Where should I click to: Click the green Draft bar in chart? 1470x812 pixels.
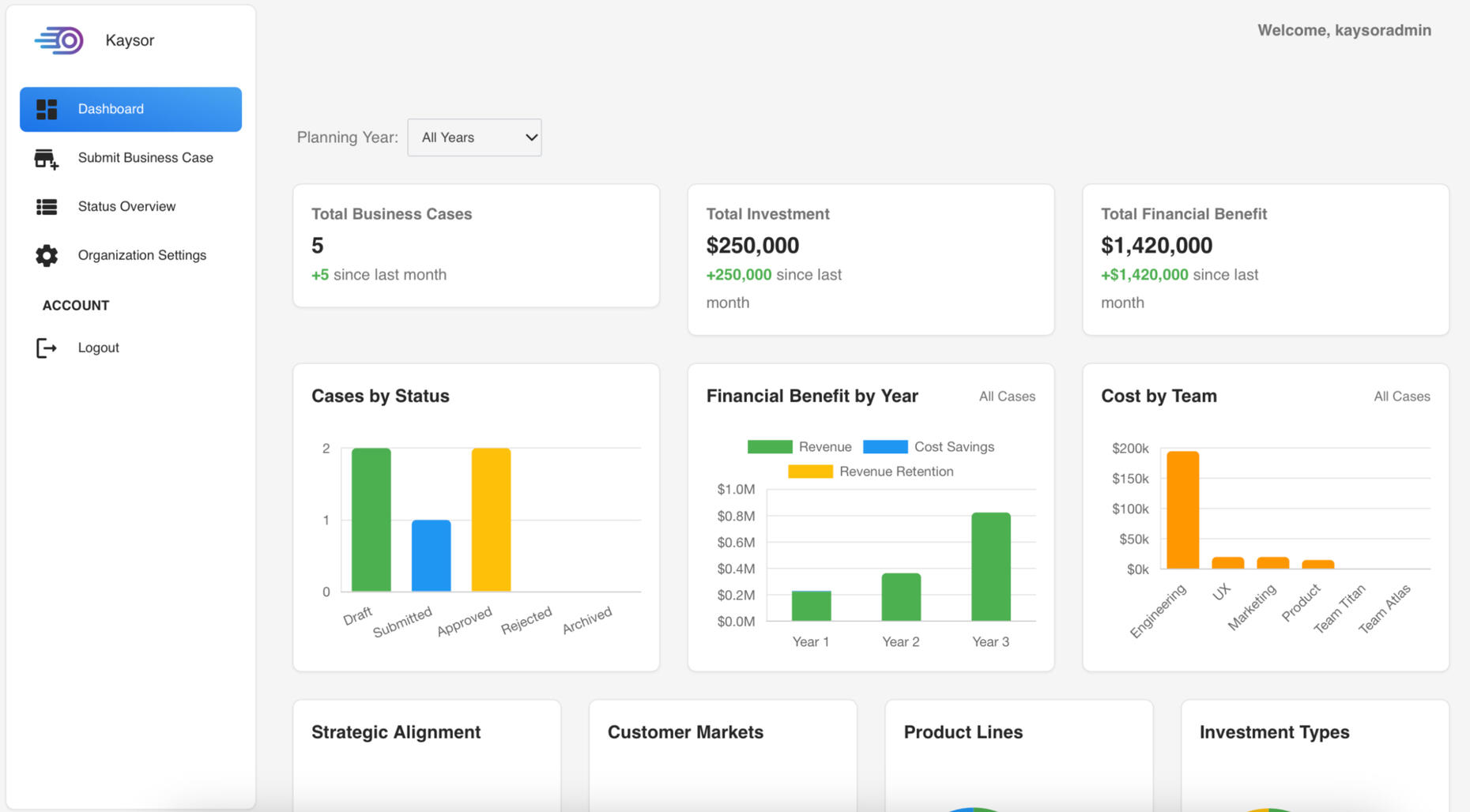tap(371, 520)
